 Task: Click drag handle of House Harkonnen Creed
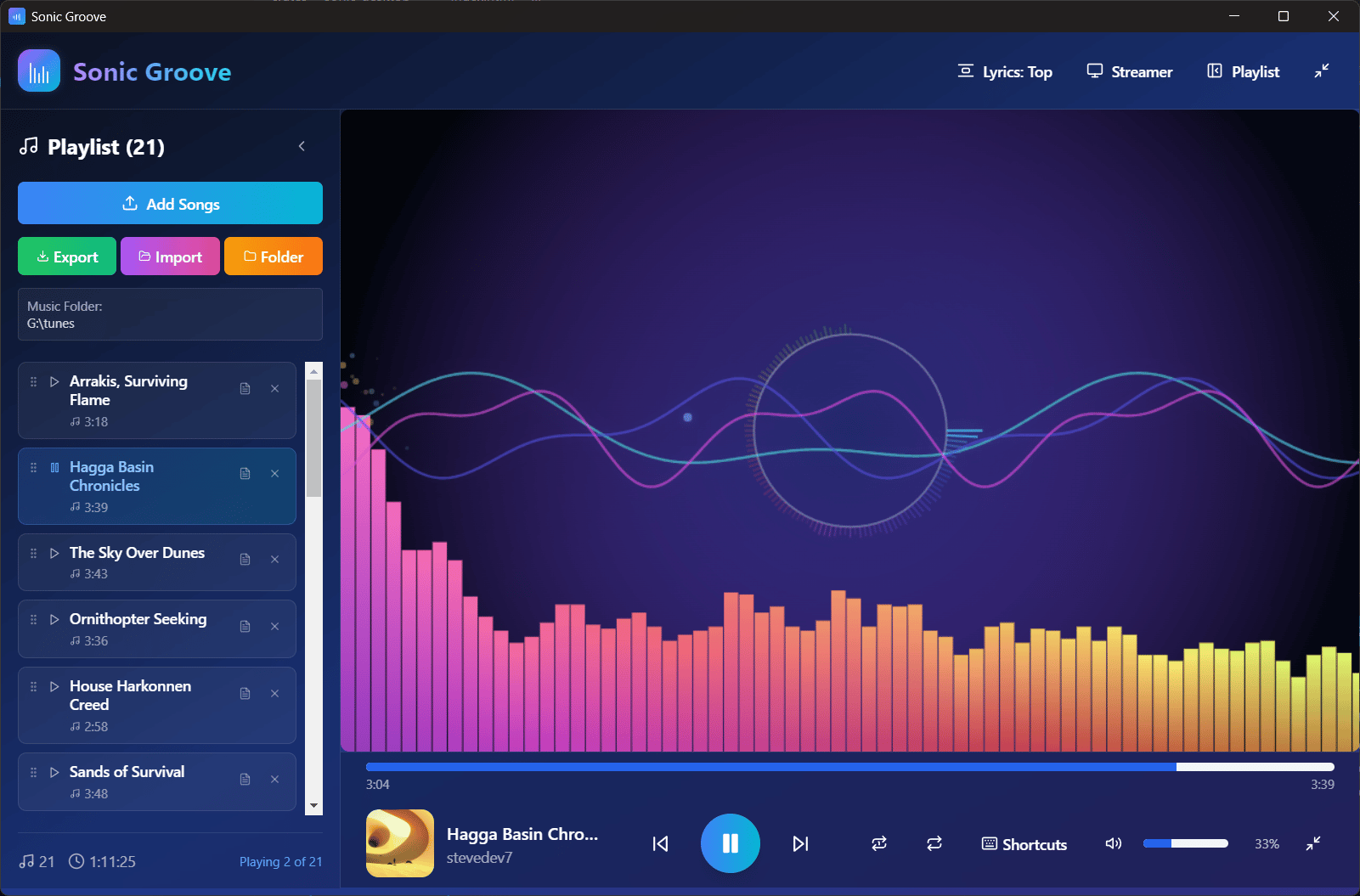click(34, 686)
